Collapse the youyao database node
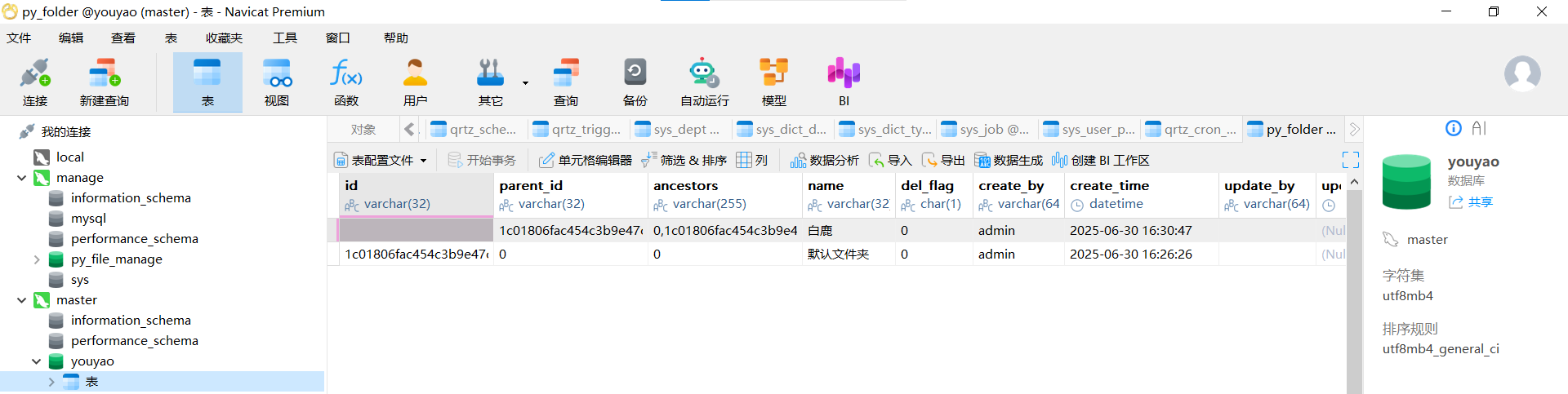1568x394 pixels. (37, 361)
